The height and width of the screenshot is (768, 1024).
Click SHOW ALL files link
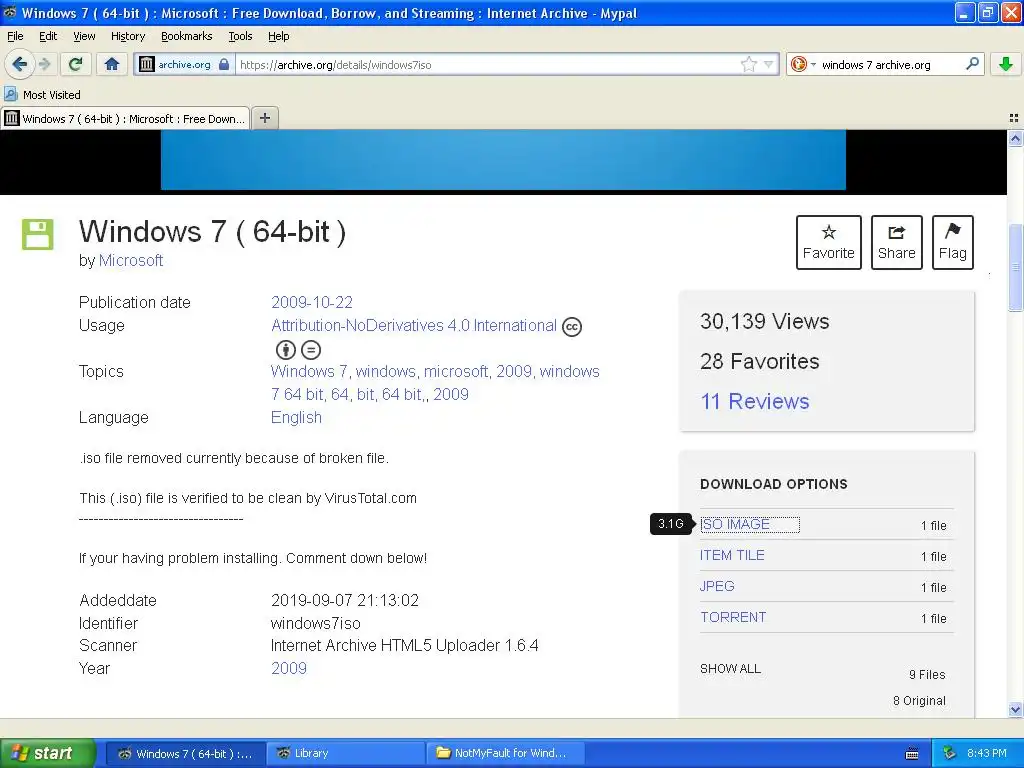pos(730,669)
